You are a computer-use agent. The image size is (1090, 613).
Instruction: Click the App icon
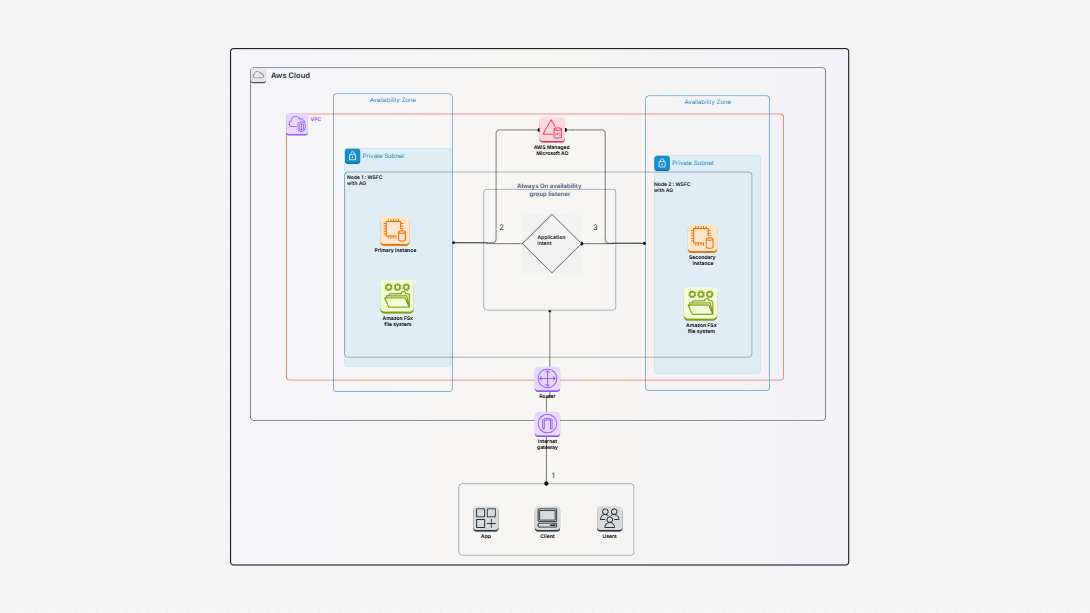pos(486,518)
